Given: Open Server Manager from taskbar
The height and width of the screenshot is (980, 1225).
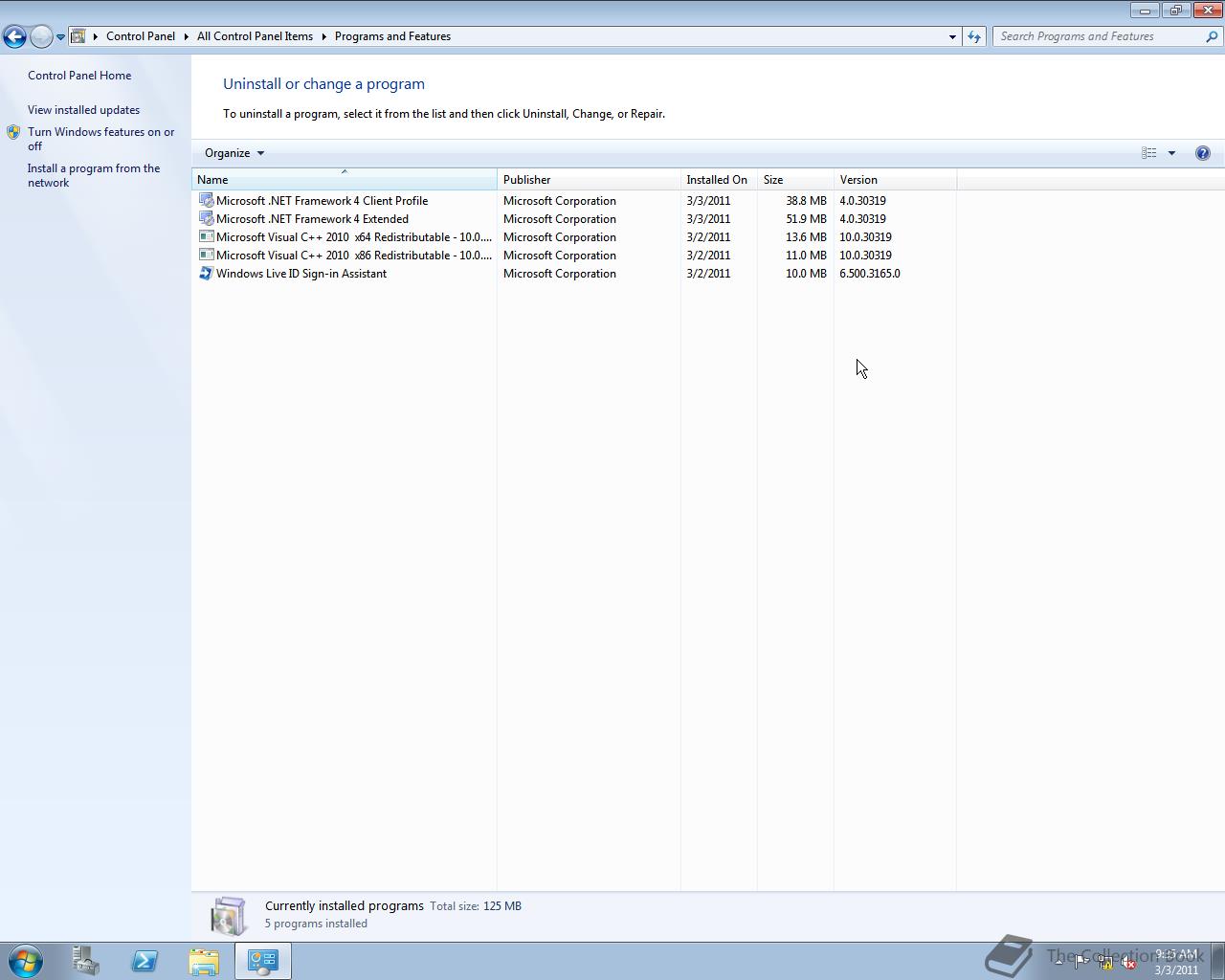Looking at the screenshot, I should tap(86, 961).
